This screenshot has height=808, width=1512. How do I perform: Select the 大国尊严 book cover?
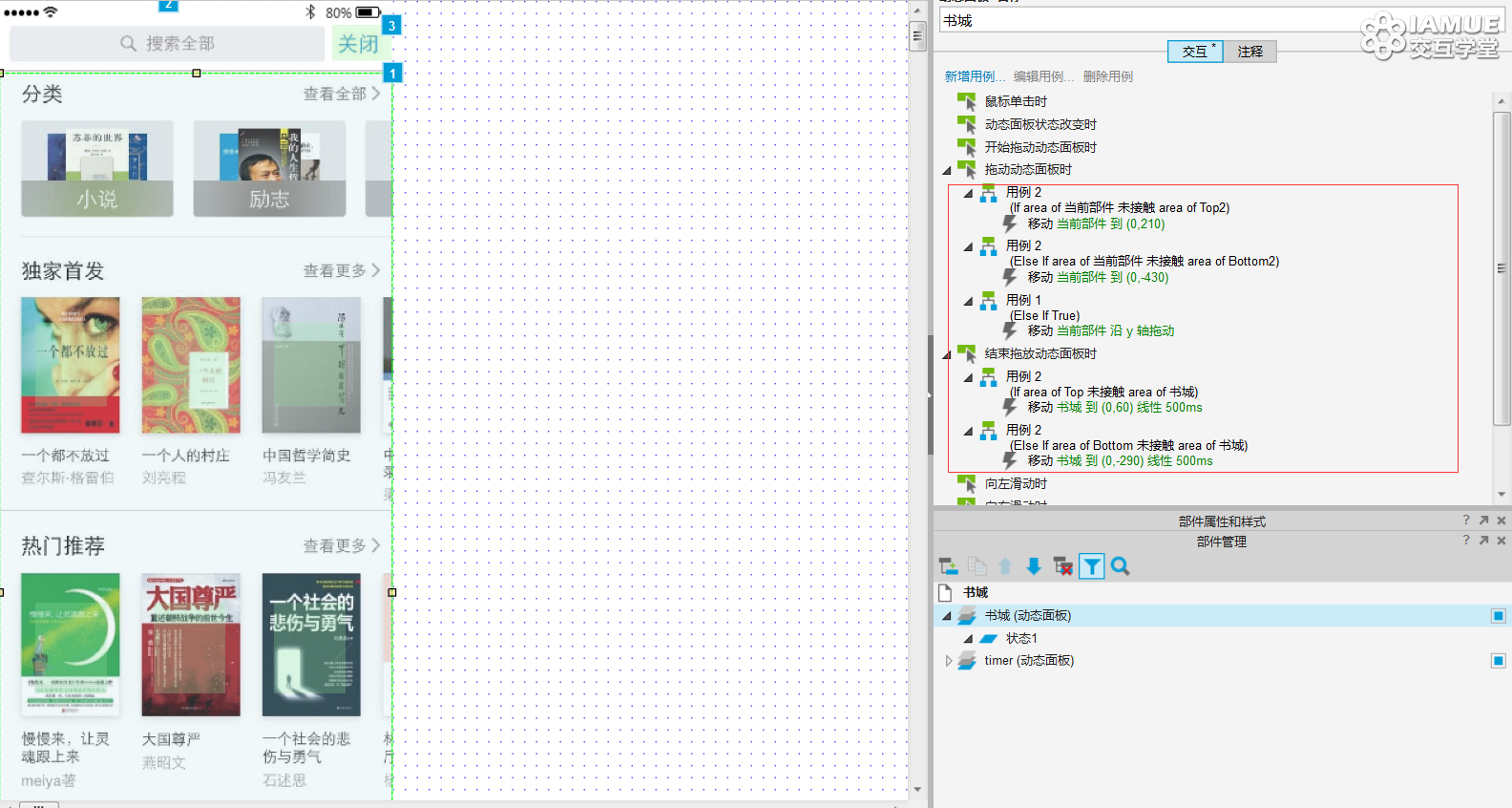[x=191, y=645]
